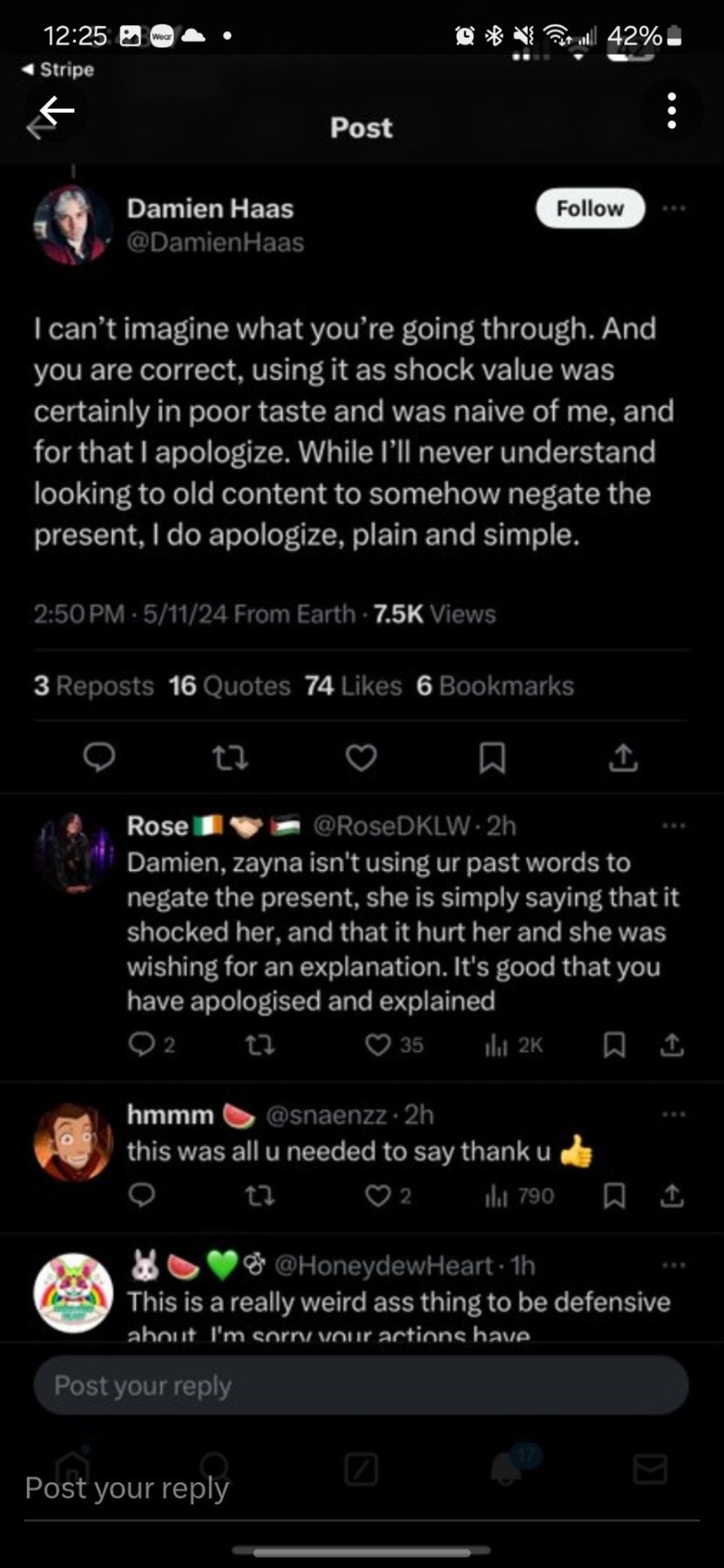This screenshot has height=1568, width=724.
Task: Reply to Damien's main post
Action: [100, 758]
